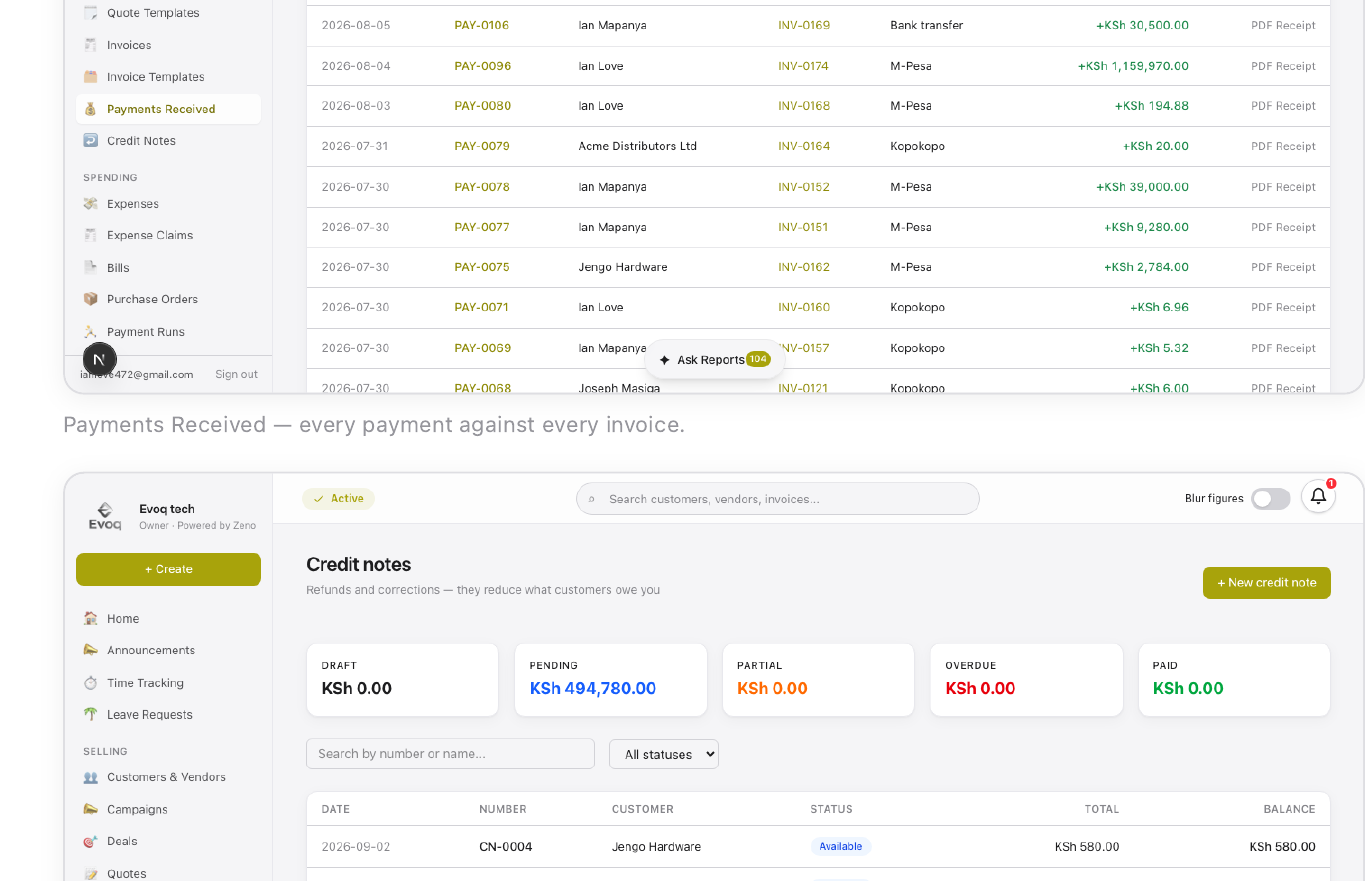Open Deals in the sidebar
This screenshot has width=1365, height=881.
click(x=122, y=841)
